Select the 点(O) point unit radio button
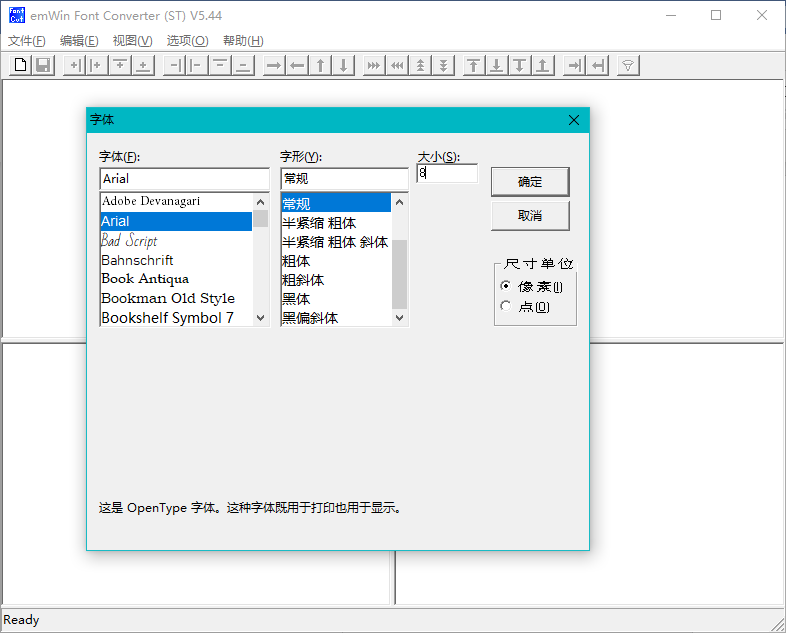 point(506,306)
